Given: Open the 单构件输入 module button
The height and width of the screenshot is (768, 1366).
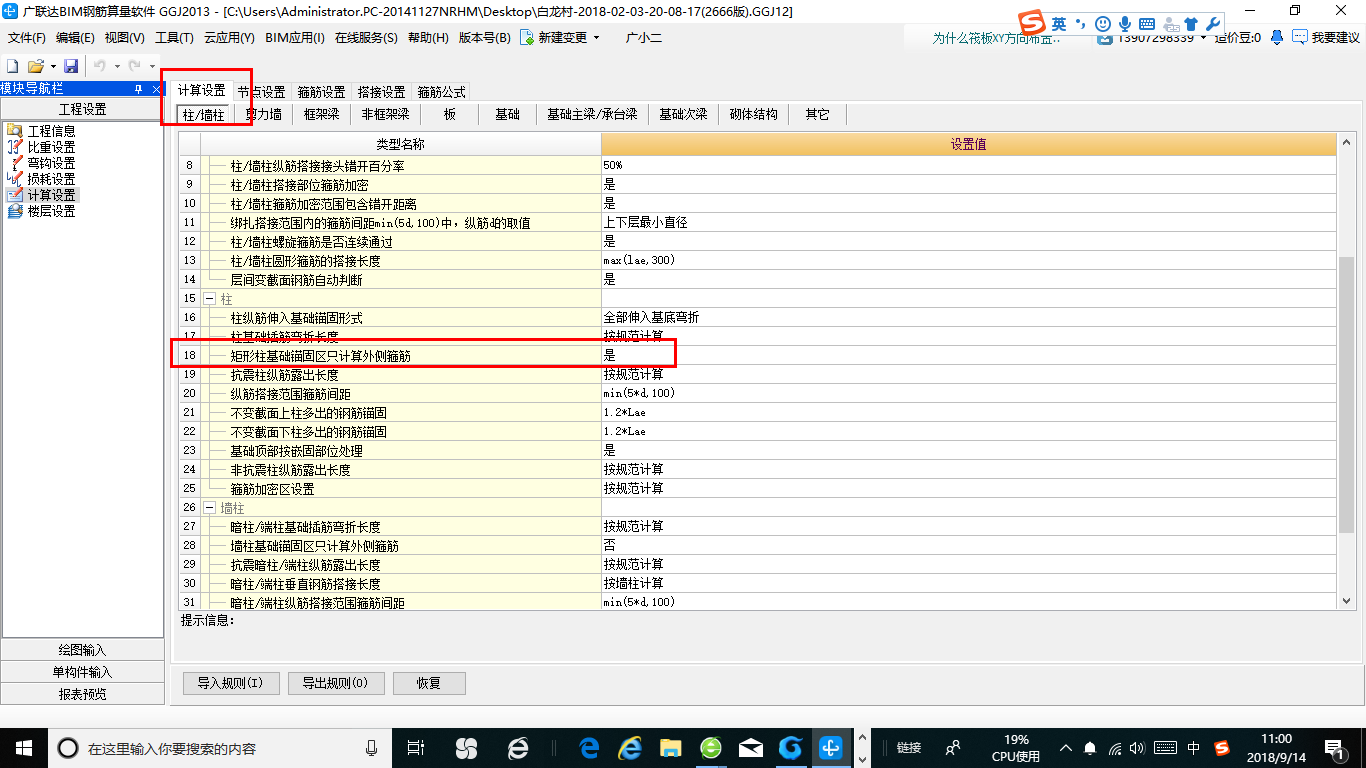Looking at the screenshot, I should (82, 672).
